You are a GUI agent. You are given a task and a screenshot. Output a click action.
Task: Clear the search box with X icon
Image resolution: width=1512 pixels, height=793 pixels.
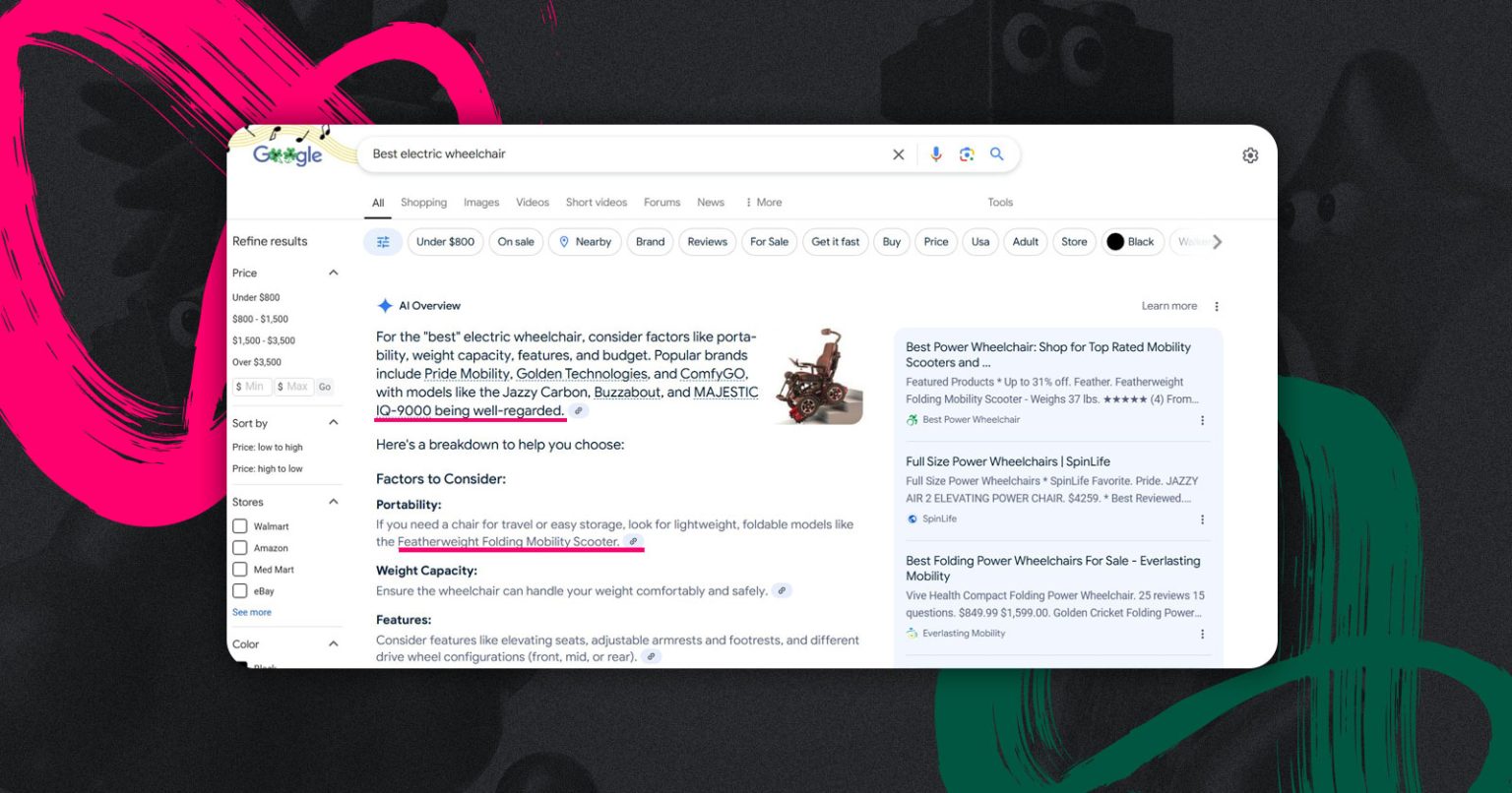click(x=898, y=154)
